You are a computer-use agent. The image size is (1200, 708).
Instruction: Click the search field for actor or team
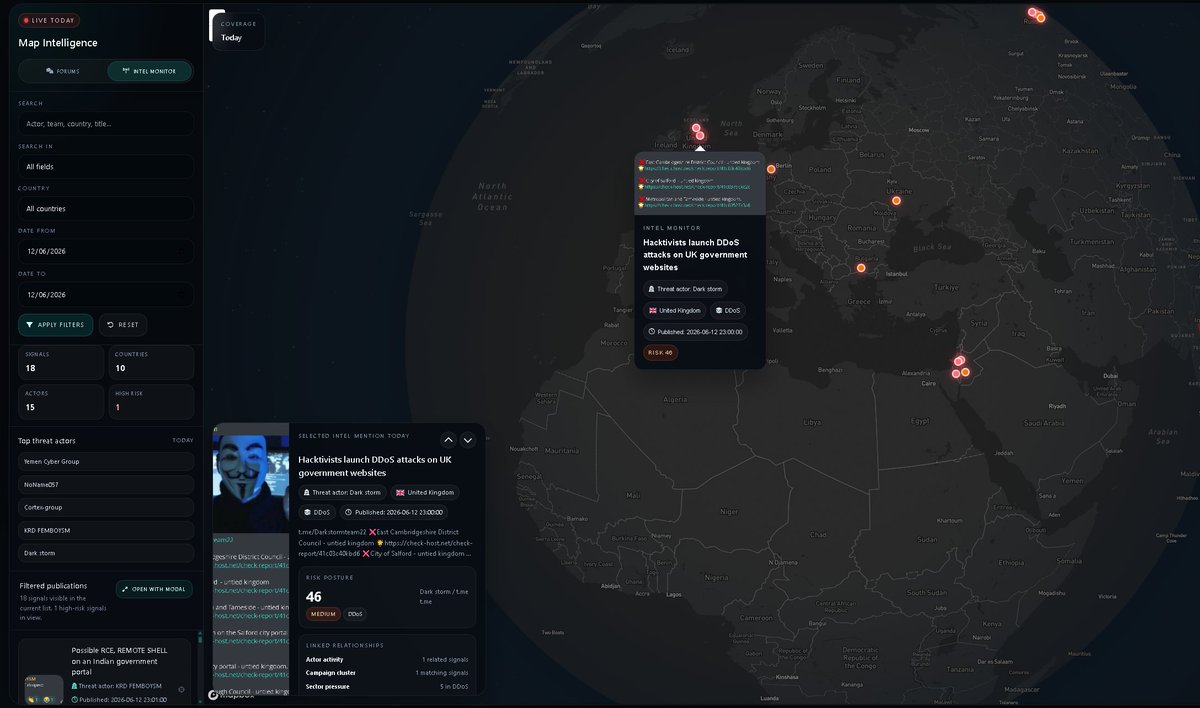click(x=106, y=124)
